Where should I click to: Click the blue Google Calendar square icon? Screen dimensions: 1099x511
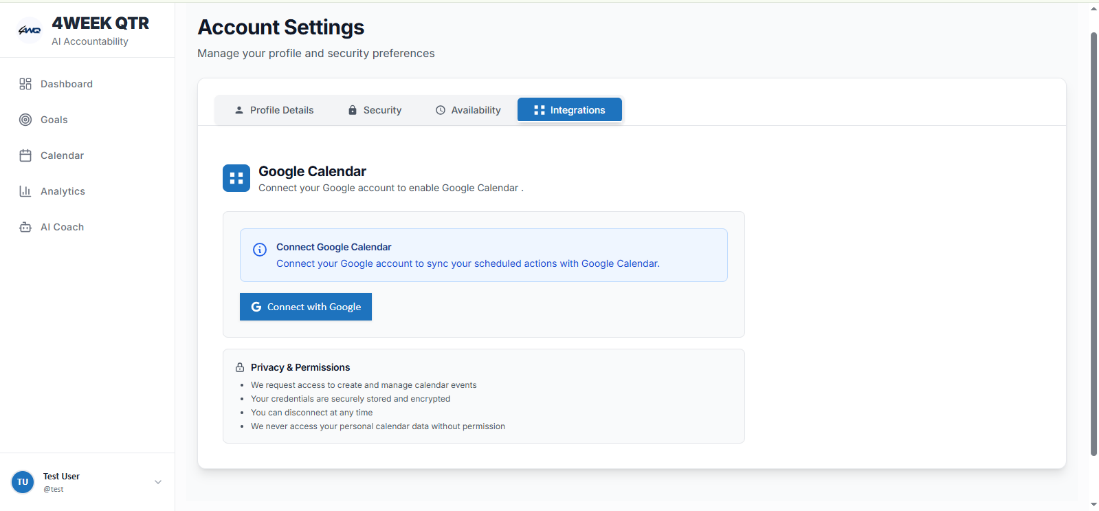(236, 178)
